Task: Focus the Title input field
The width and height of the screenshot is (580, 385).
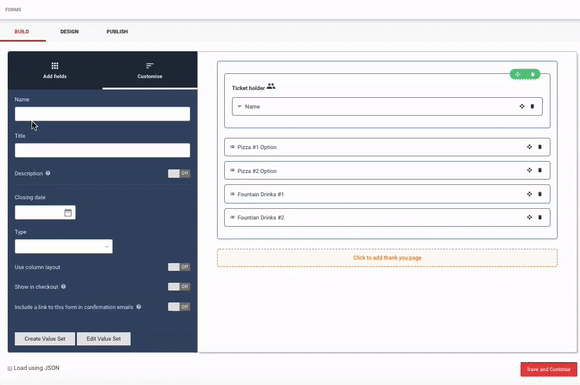Action: [x=102, y=150]
